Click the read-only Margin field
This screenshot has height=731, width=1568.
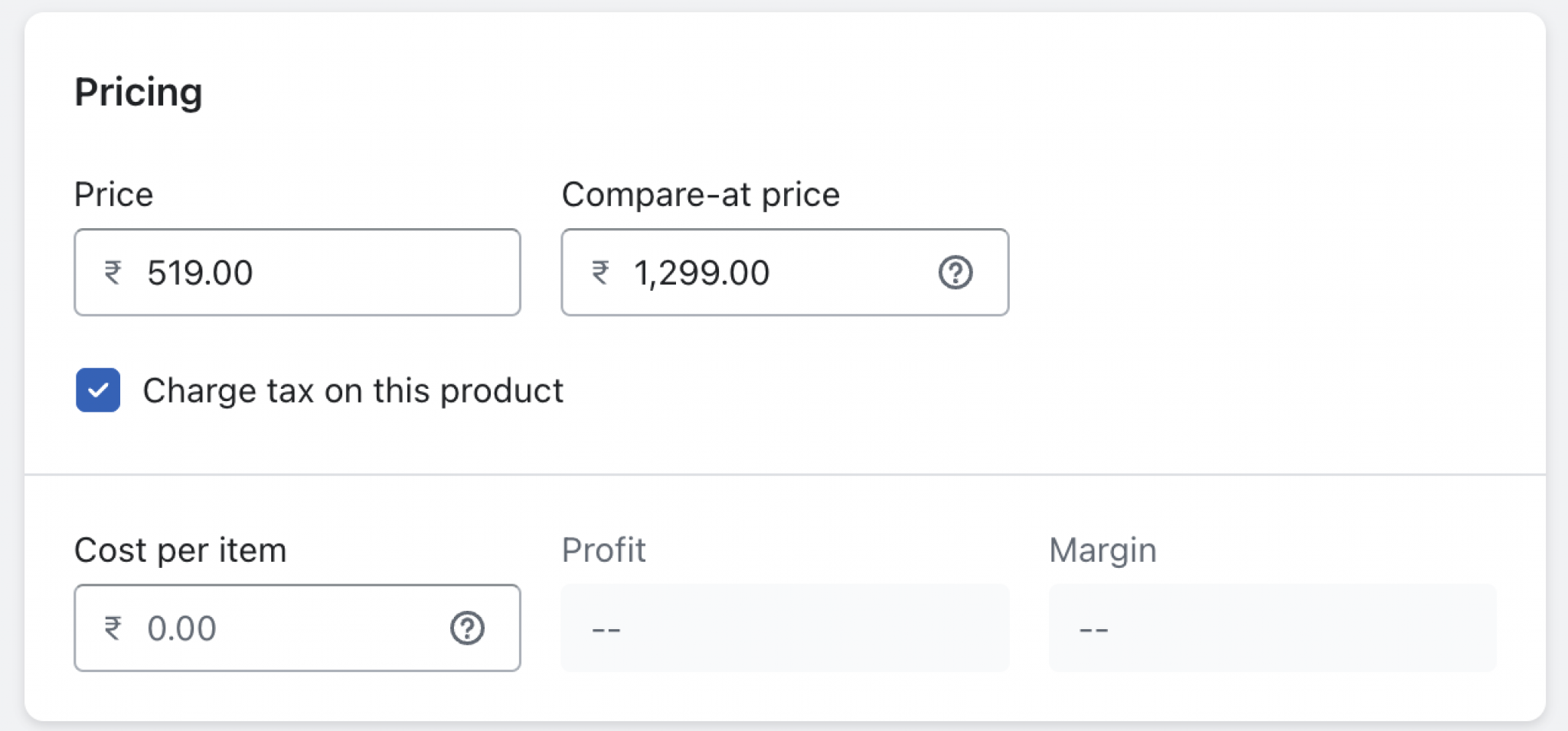click(1272, 628)
